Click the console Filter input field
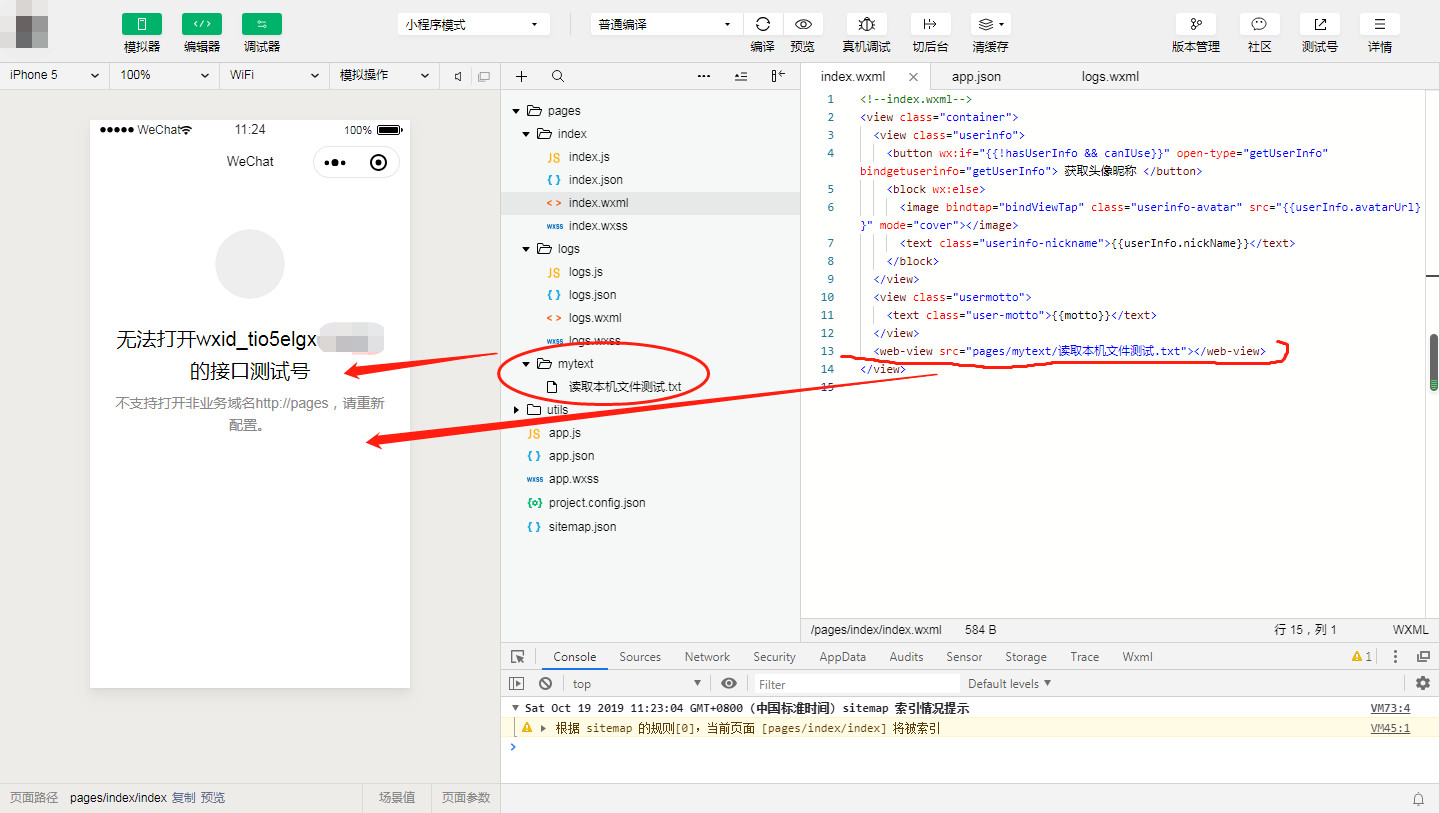1440x813 pixels. coord(855,684)
